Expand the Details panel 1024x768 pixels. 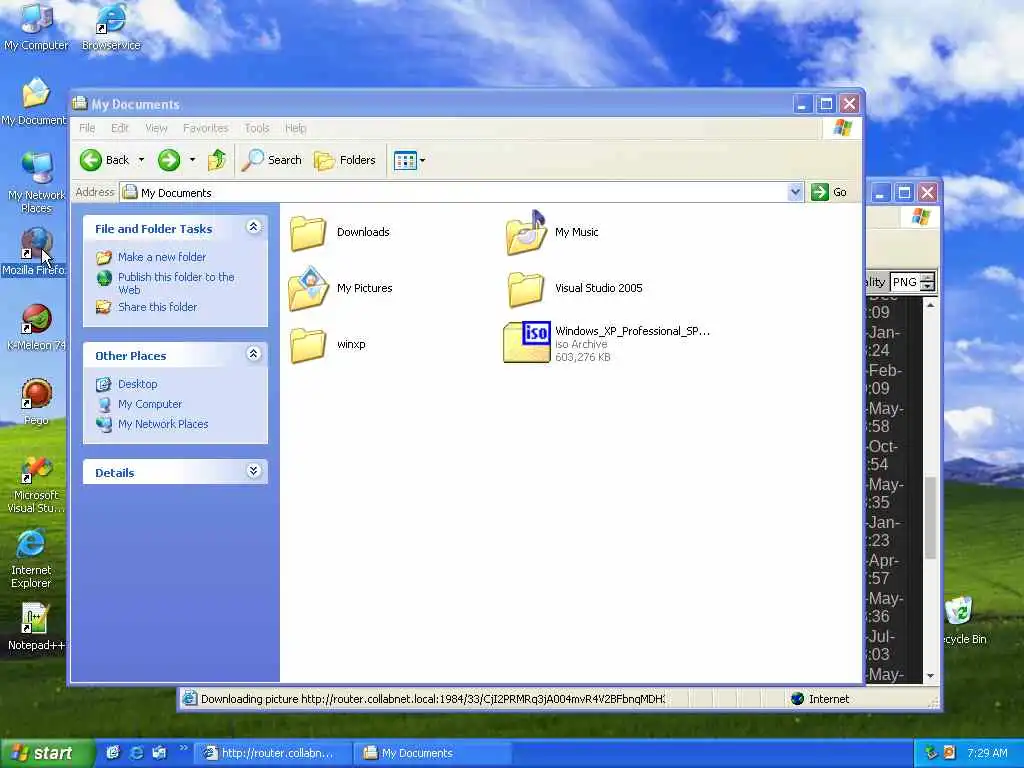coord(253,470)
